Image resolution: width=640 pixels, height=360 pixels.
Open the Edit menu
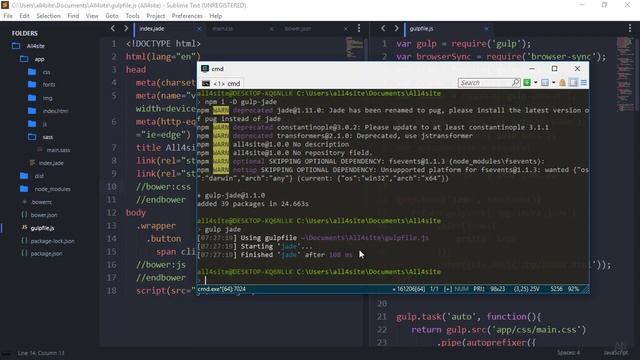click(24, 16)
